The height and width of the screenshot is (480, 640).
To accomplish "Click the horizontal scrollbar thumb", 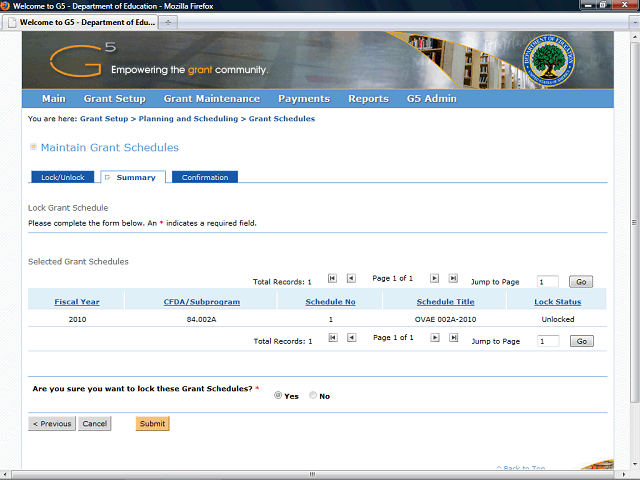I will click(x=312, y=474).
